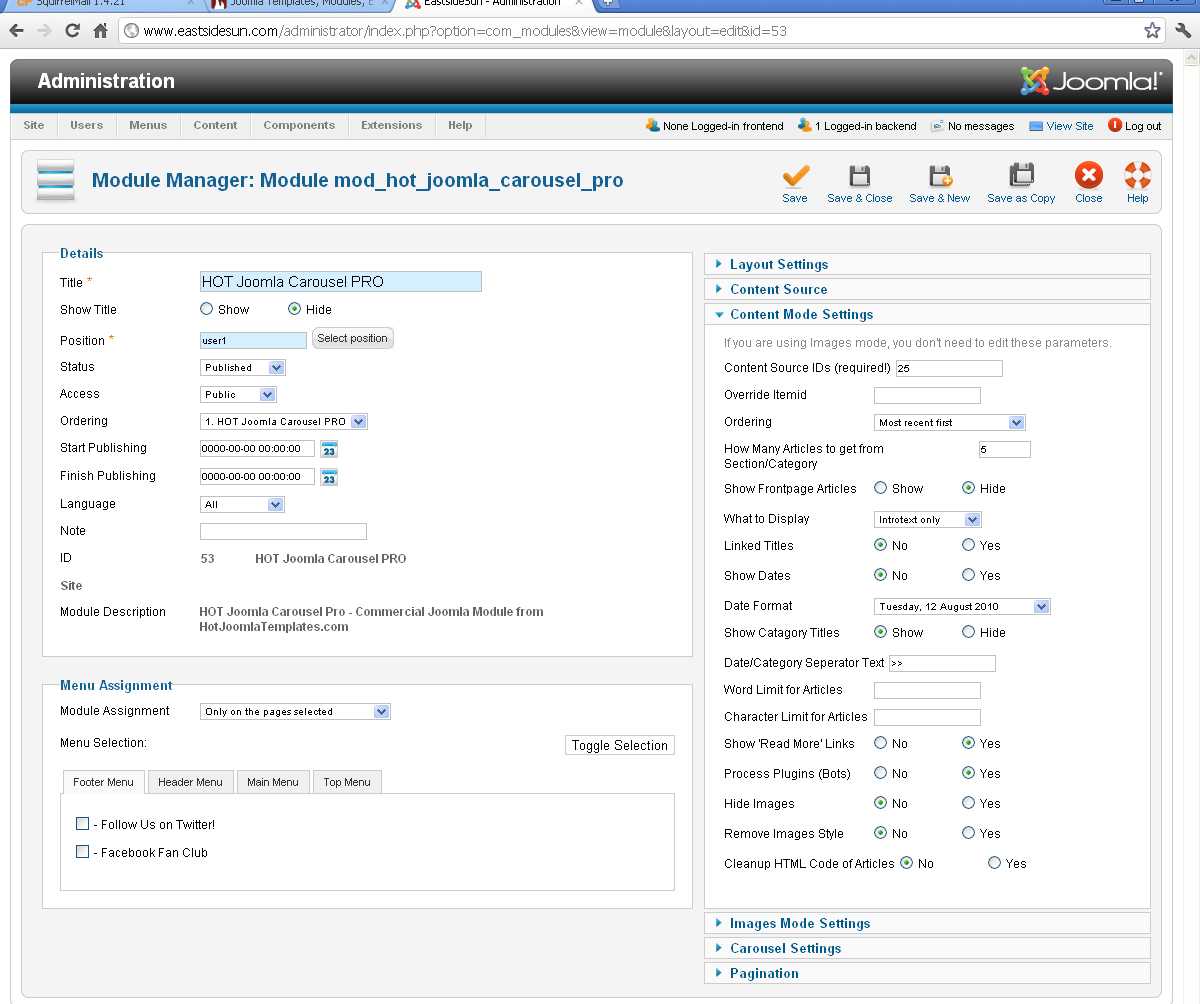This screenshot has width=1200, height=1004.
Task: Expand the Carousel Settings panel
Action: 928,948
